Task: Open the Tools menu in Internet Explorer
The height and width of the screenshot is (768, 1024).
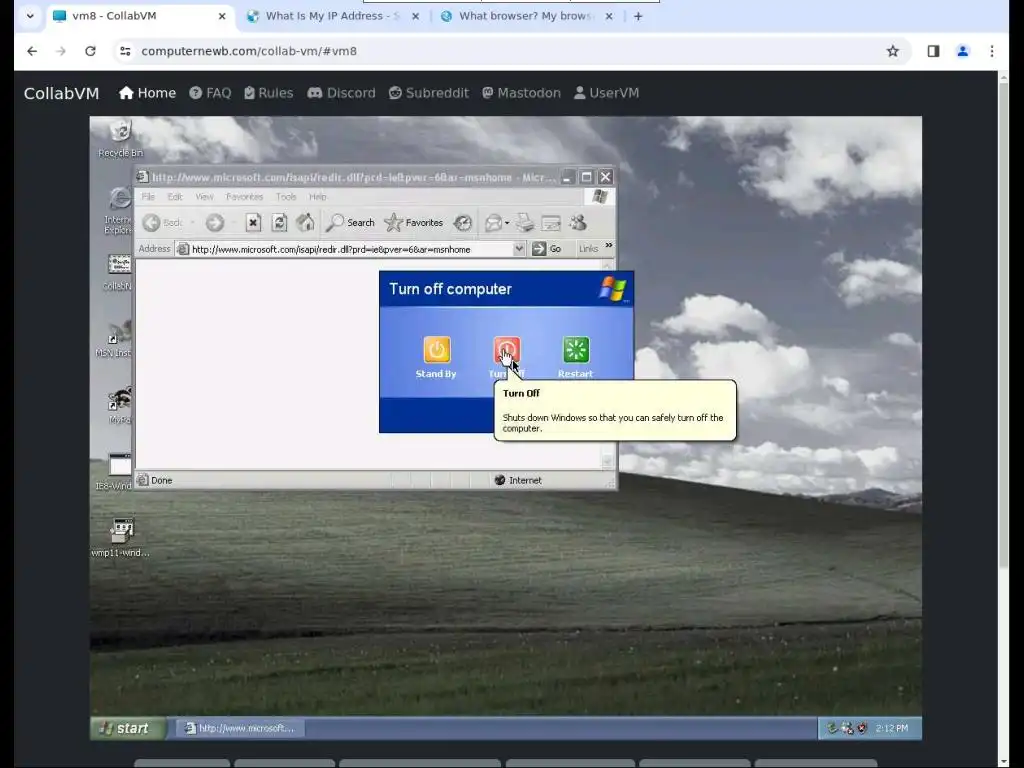Action: pyautogui.click(x=286, y=197)
